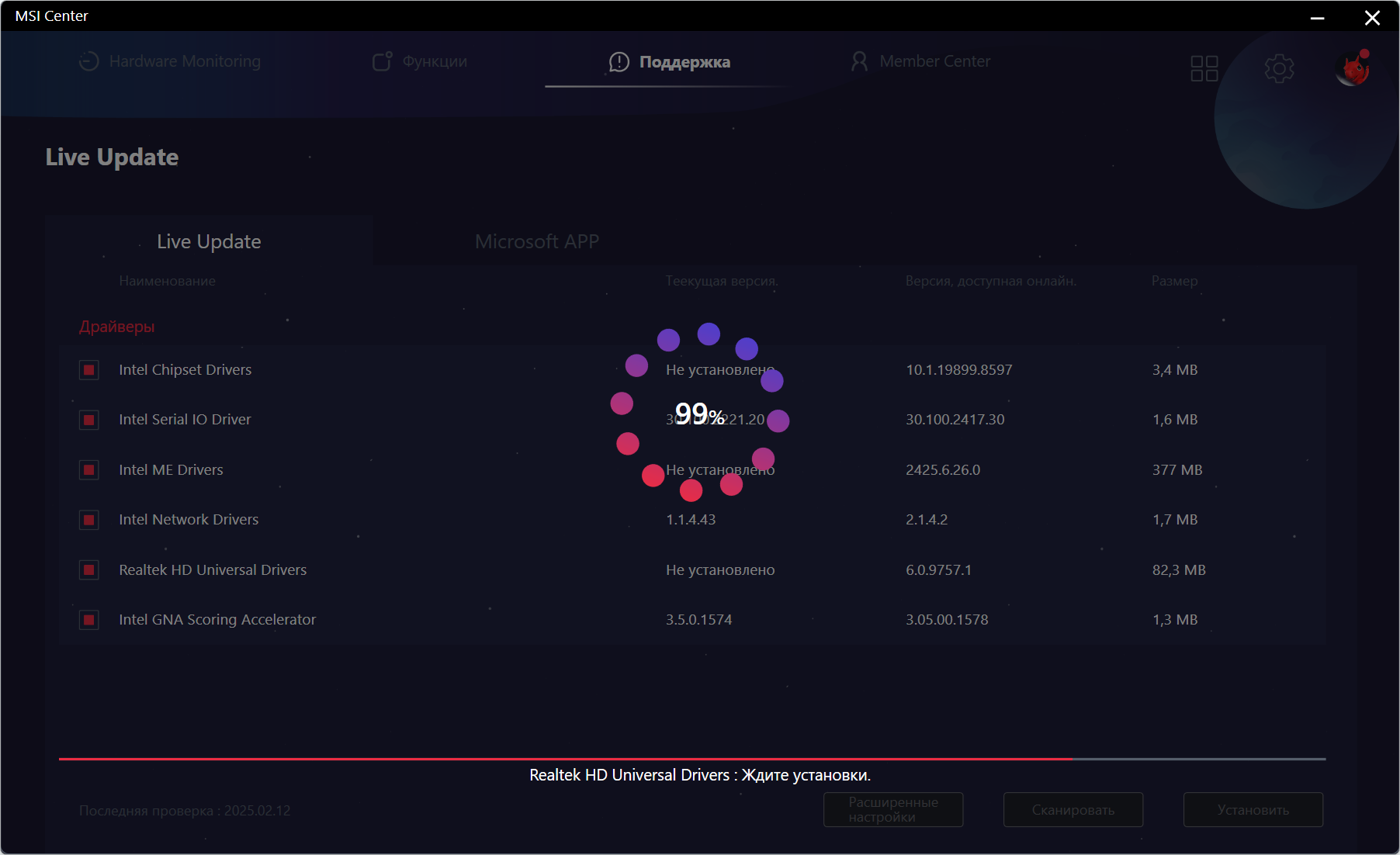This screenshot has width=1400, height=855.
Task: Click current version 3.5.0.1574
Action: (698, 620)
